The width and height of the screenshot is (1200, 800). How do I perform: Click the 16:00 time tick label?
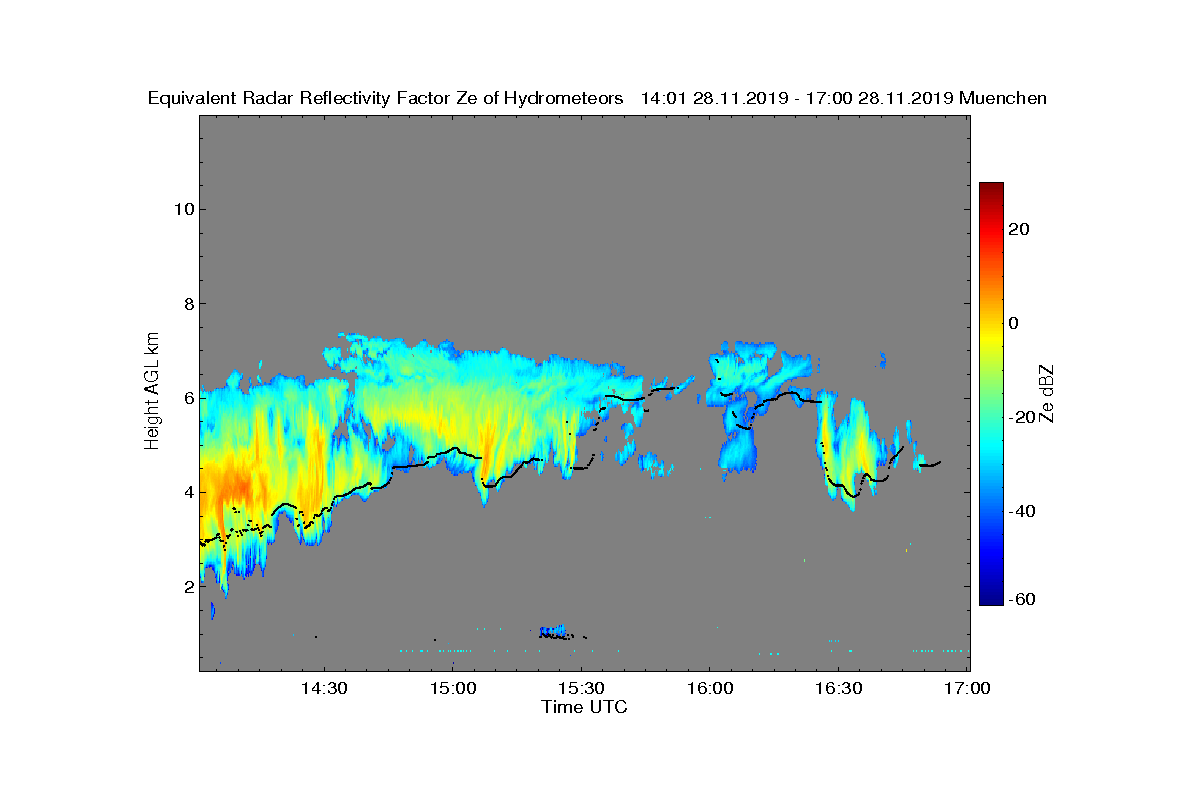[710, 688]
